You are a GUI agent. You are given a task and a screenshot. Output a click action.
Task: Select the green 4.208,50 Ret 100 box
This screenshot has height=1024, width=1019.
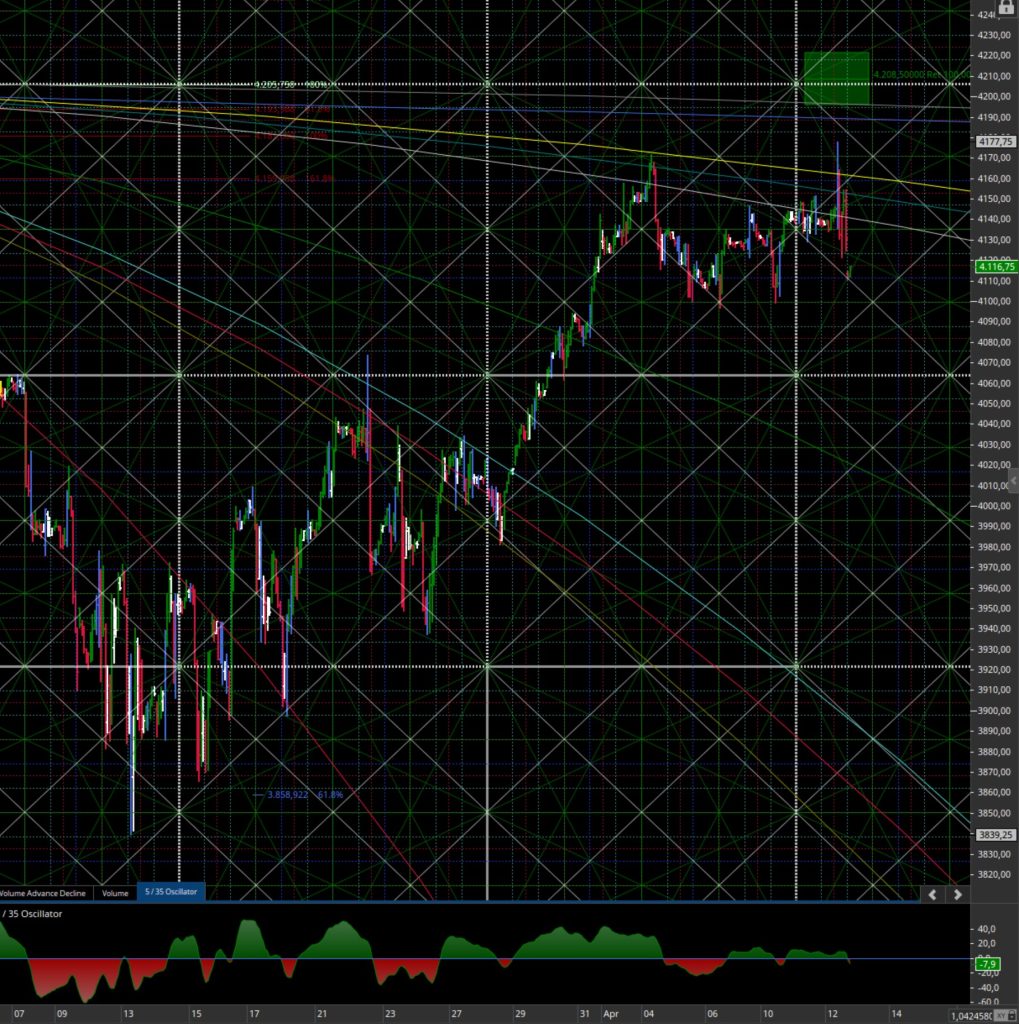click(x=837, y=78)
